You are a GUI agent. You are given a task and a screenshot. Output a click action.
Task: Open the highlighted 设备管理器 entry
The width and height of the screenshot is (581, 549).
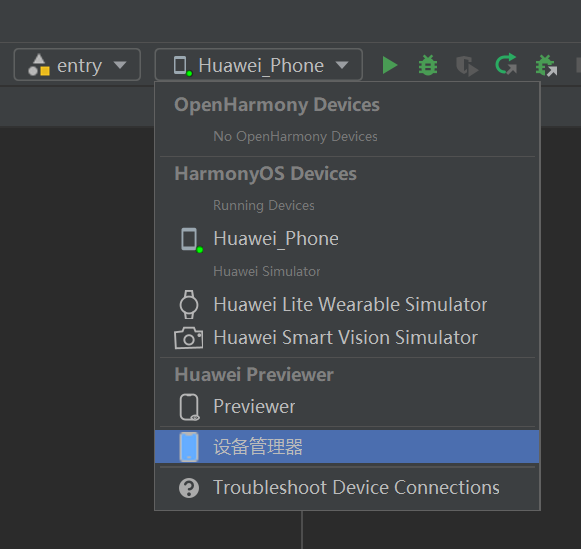tap(347, 446)
